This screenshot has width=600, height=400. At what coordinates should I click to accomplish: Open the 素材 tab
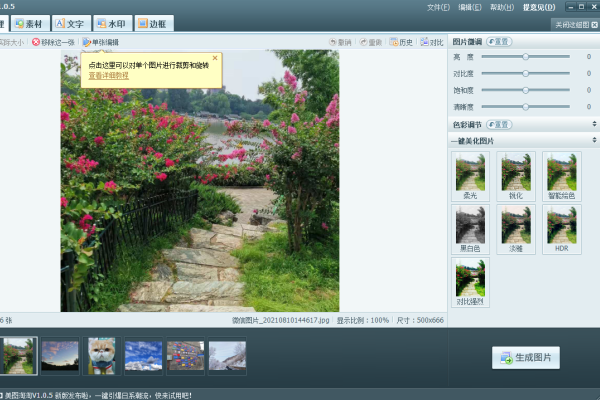pyautogui.click(x=30, y=24)
